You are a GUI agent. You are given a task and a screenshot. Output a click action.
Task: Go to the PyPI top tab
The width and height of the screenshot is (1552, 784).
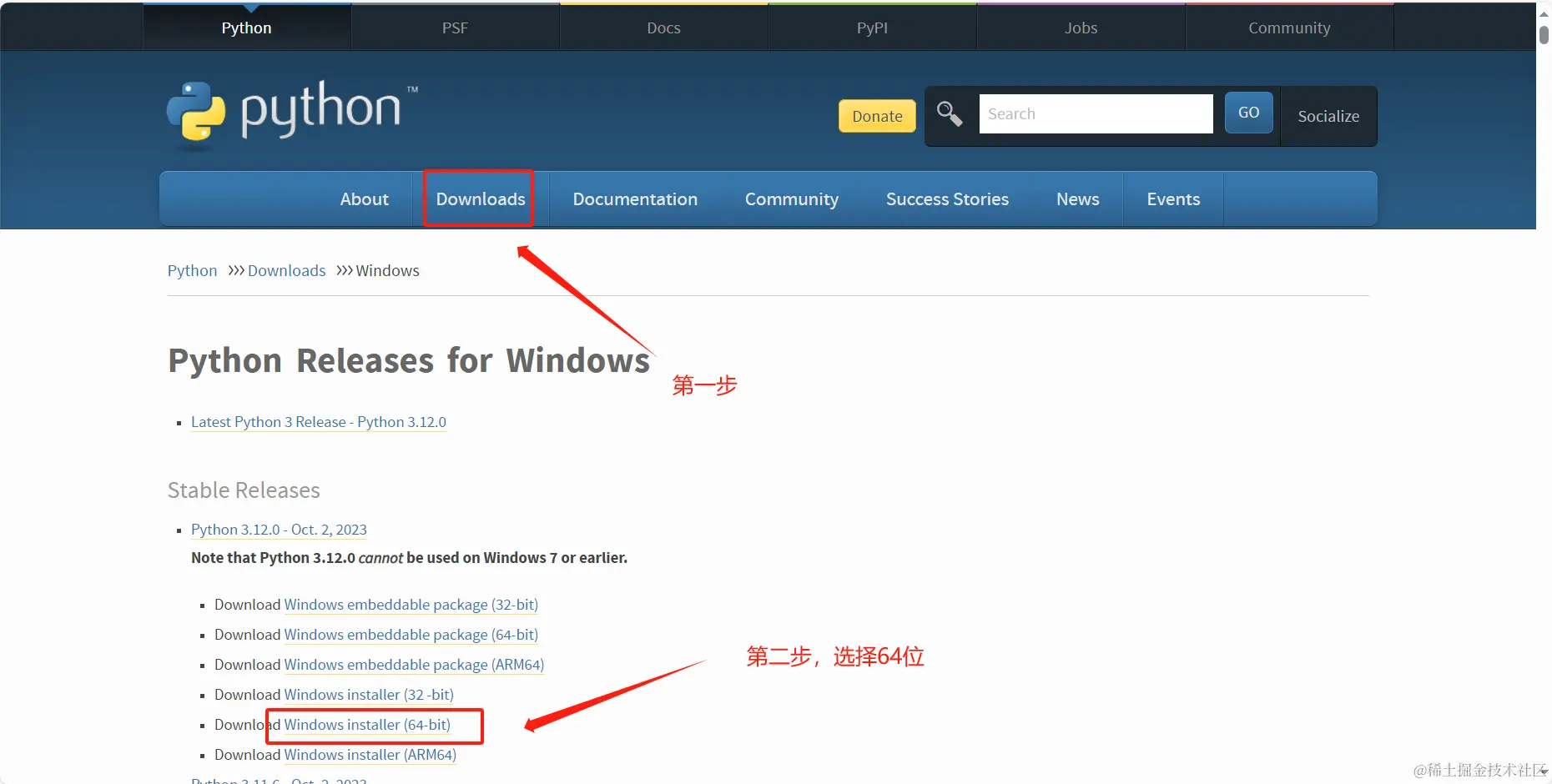click(x=873, y=28)
